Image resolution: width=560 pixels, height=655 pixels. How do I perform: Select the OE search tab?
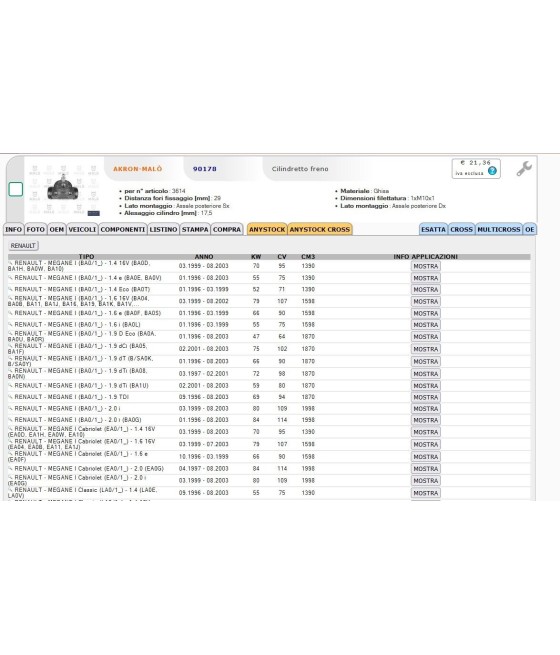pyautogui.click(x=530, y=229)
